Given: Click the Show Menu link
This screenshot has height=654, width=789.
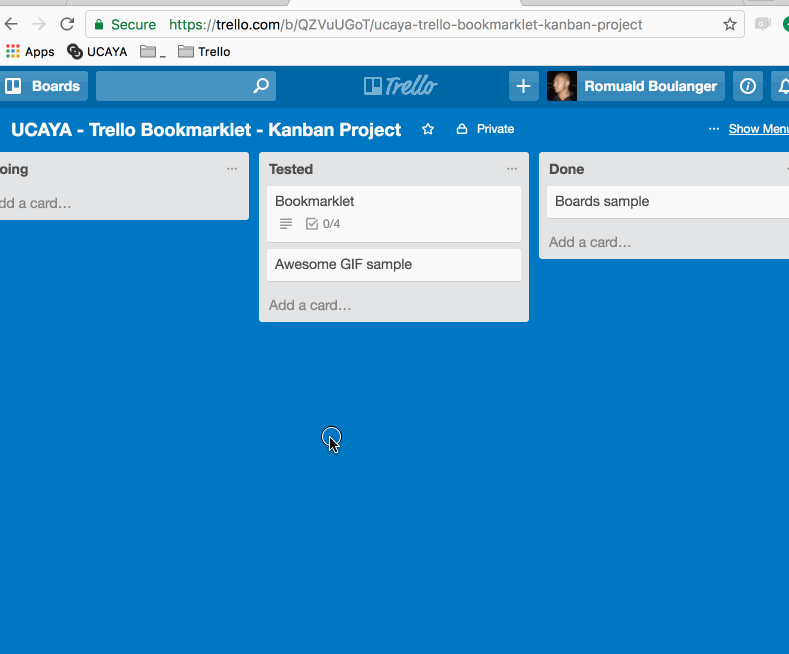Looking at the screenshot, I should coord(758,129).
